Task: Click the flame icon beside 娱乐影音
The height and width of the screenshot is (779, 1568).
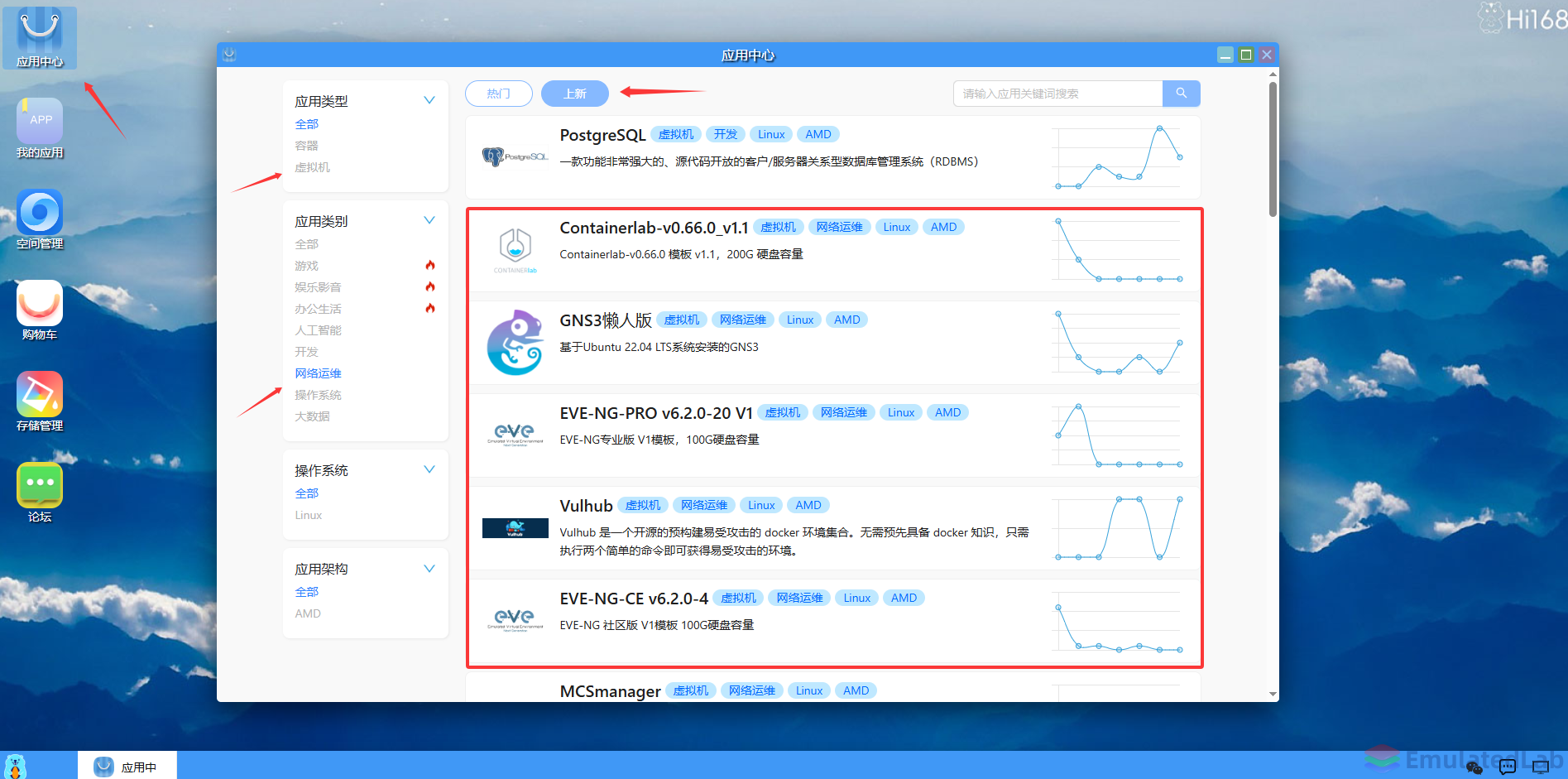Action: tap(430, 287)
